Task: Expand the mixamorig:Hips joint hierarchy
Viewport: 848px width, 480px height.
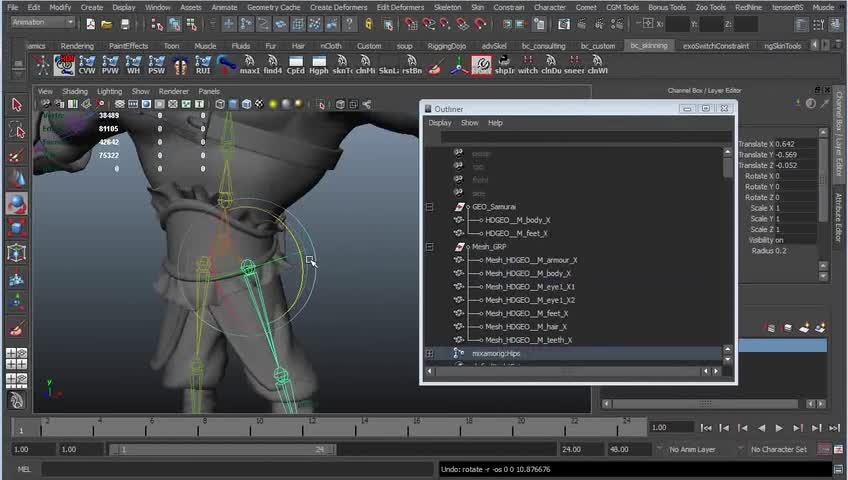Action: (429, 353)
